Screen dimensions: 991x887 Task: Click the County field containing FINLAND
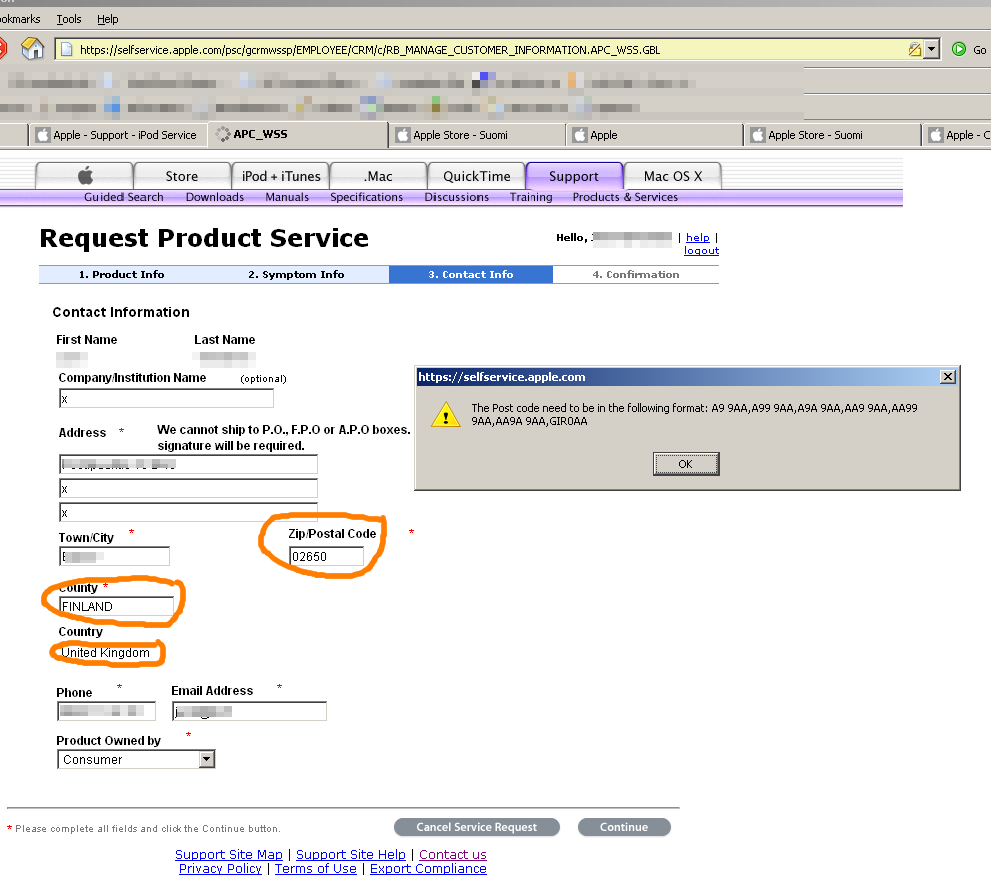coord(116,606)
